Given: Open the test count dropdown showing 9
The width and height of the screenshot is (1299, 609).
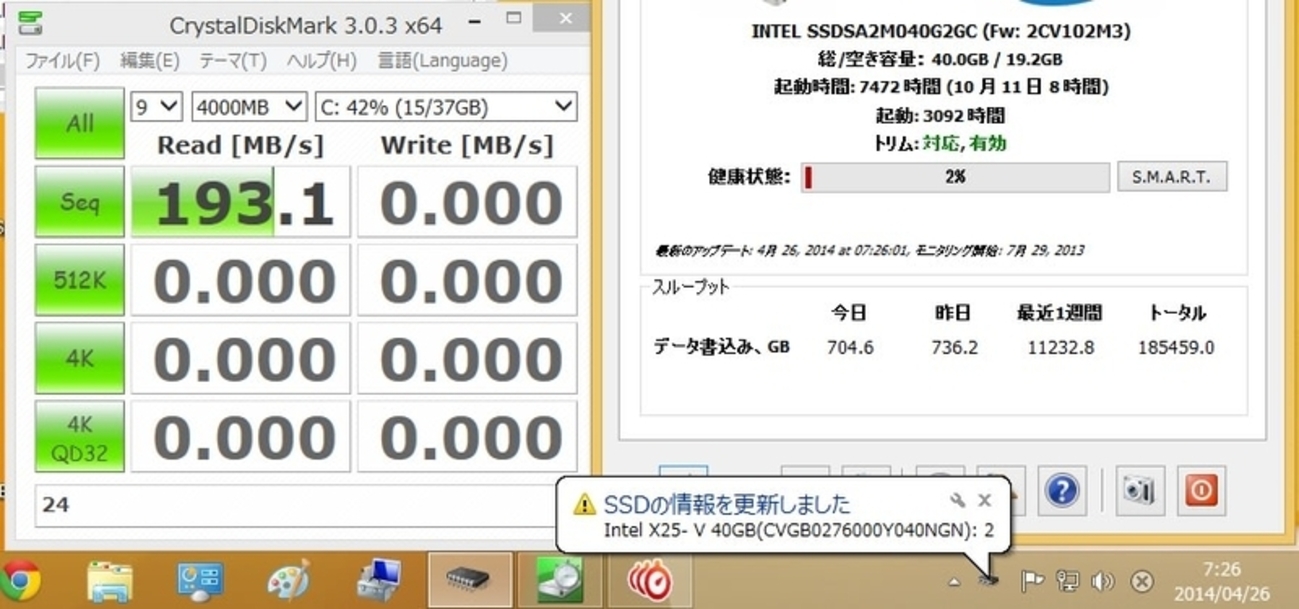Looking at the screenshot, I should pyautogui.click(x=156, y=105).
